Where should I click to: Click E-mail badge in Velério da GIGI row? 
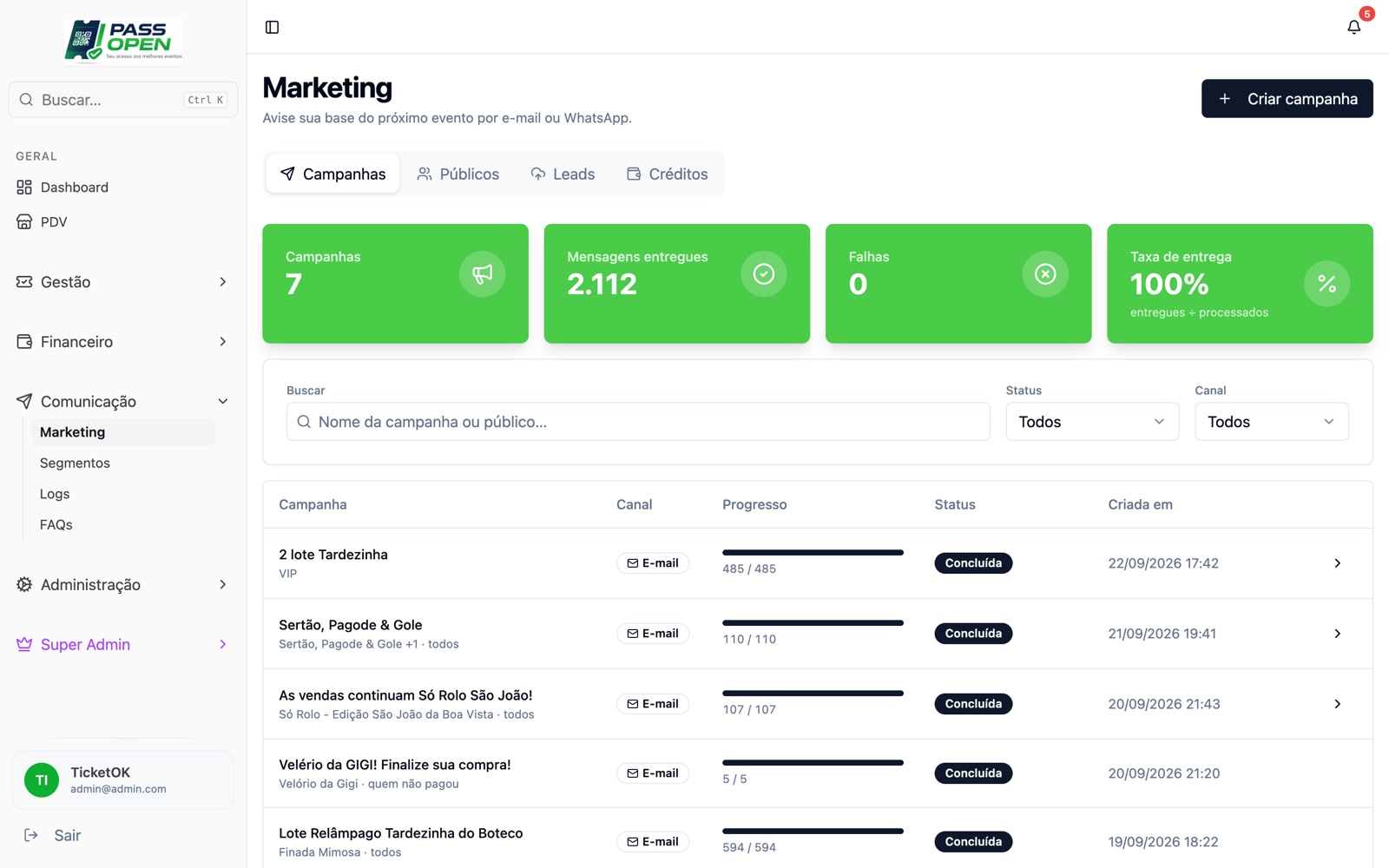[x=653, y=773]
